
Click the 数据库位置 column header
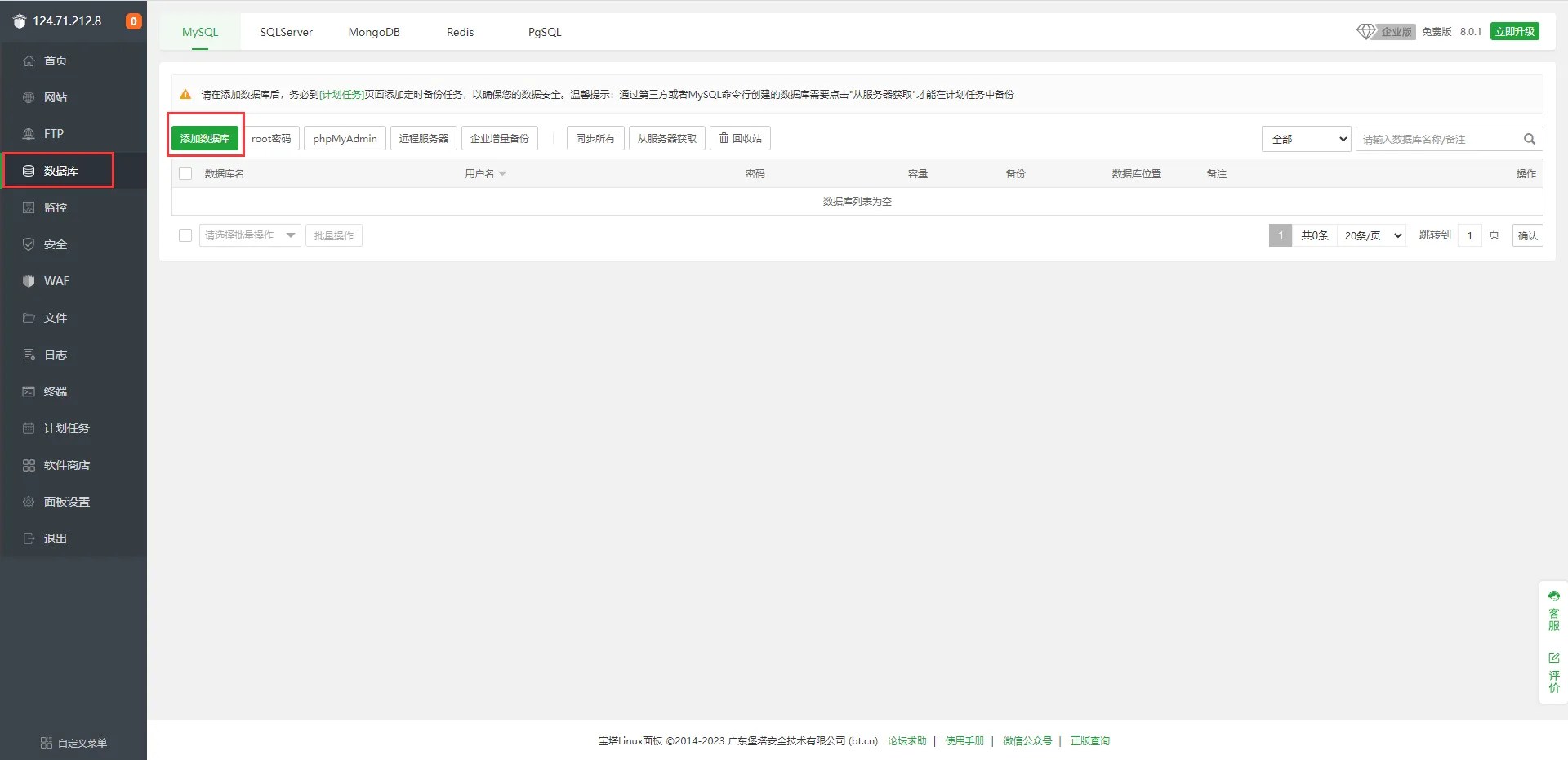point(1137,174)
